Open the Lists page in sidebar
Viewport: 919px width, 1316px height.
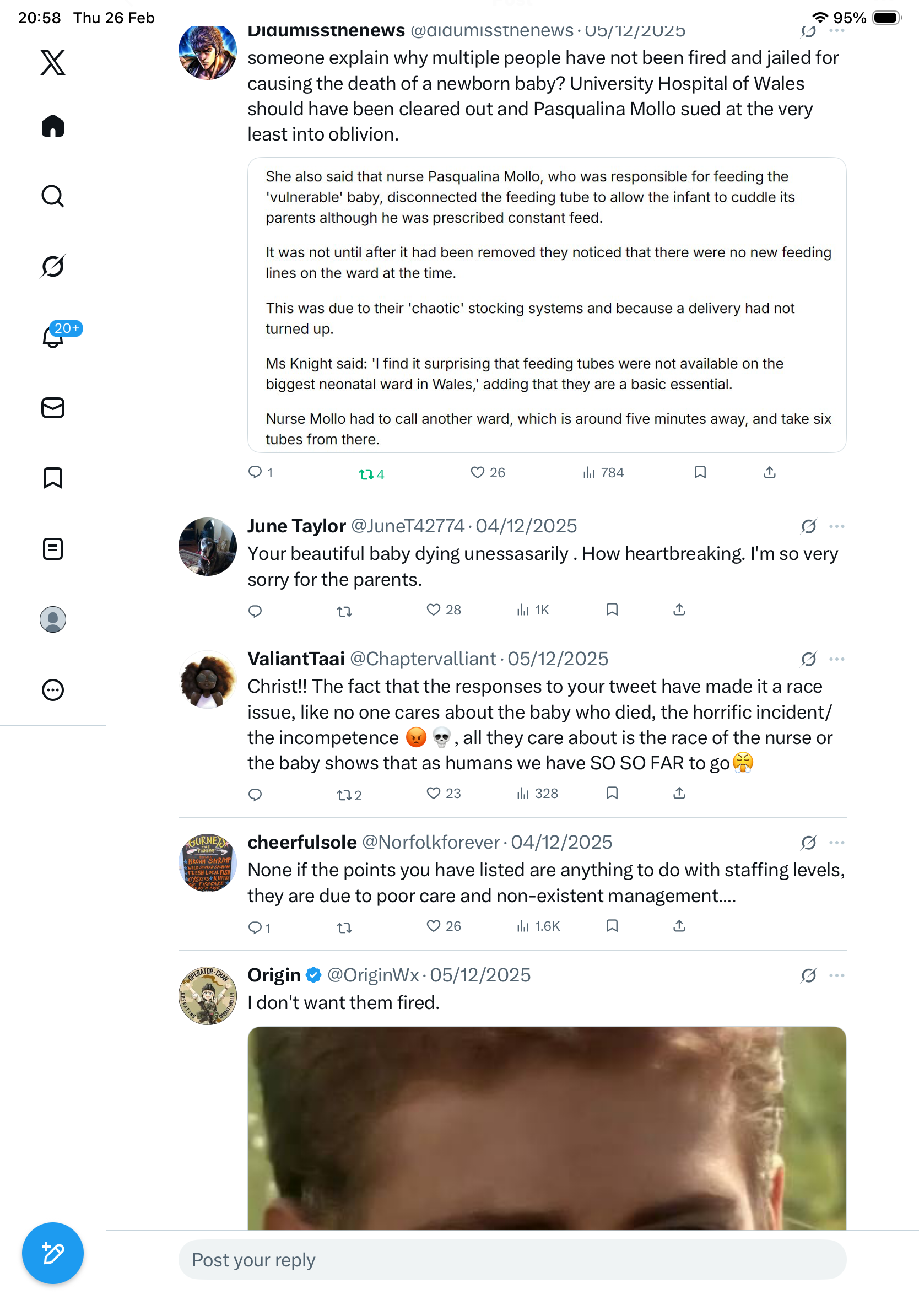pyautogui.click(x=53, y=548)
